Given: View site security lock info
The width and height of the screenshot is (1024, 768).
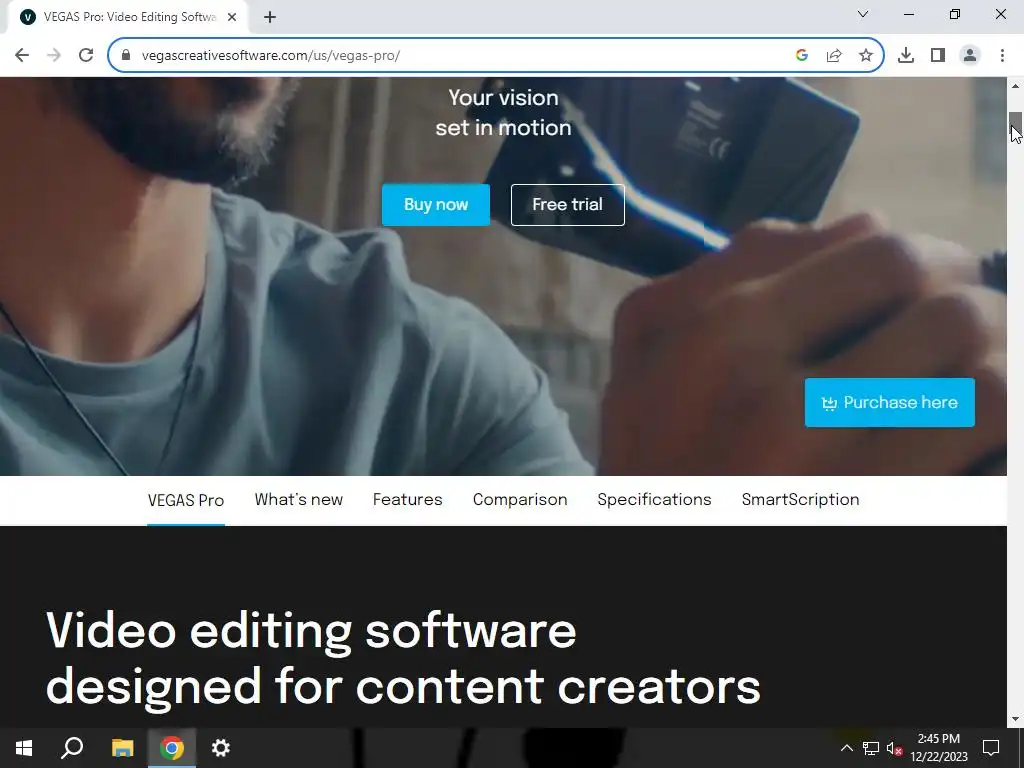Looking at the screenshot, I should 126,56.
